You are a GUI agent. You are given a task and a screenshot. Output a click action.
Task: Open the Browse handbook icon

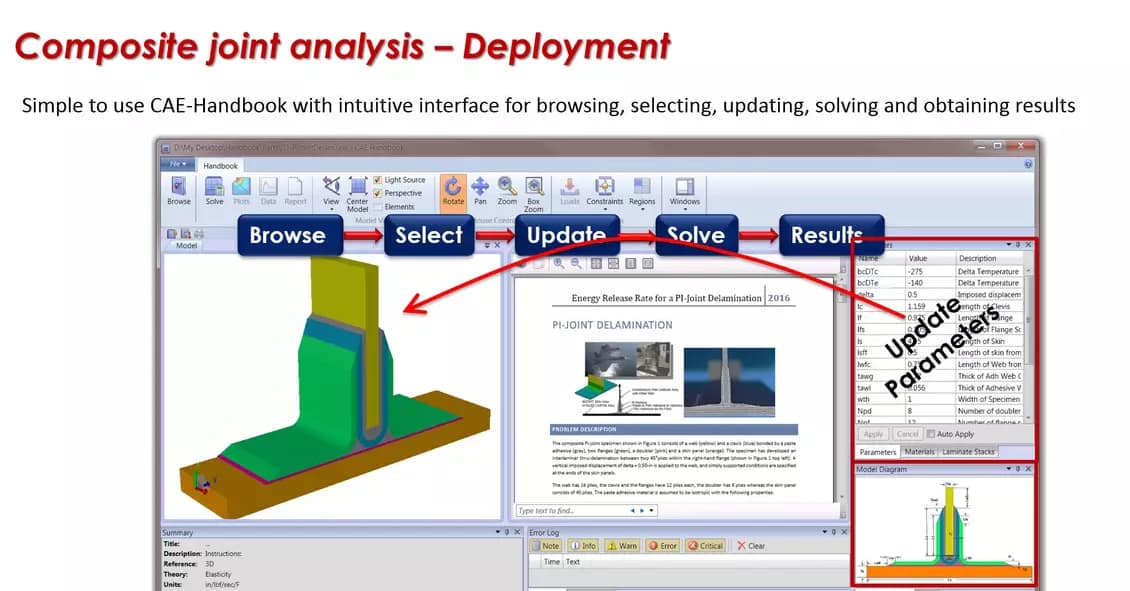(178, 188)
